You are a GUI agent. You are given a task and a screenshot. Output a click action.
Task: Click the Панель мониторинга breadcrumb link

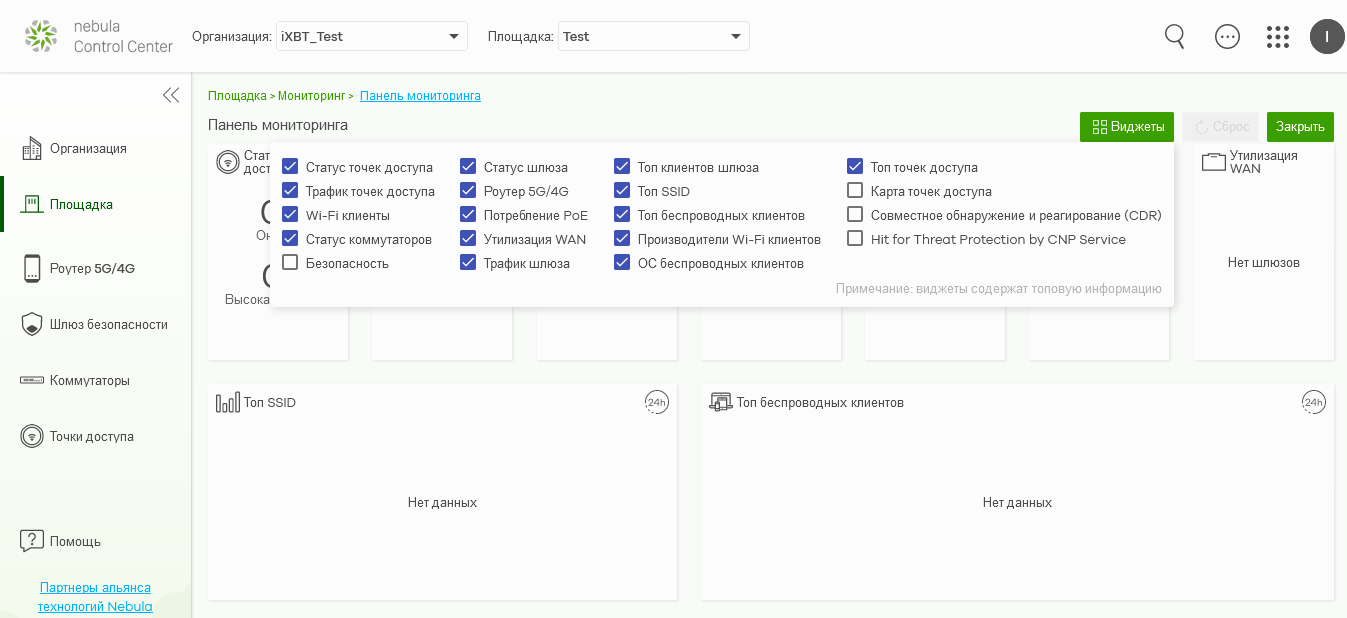[420, 96]
